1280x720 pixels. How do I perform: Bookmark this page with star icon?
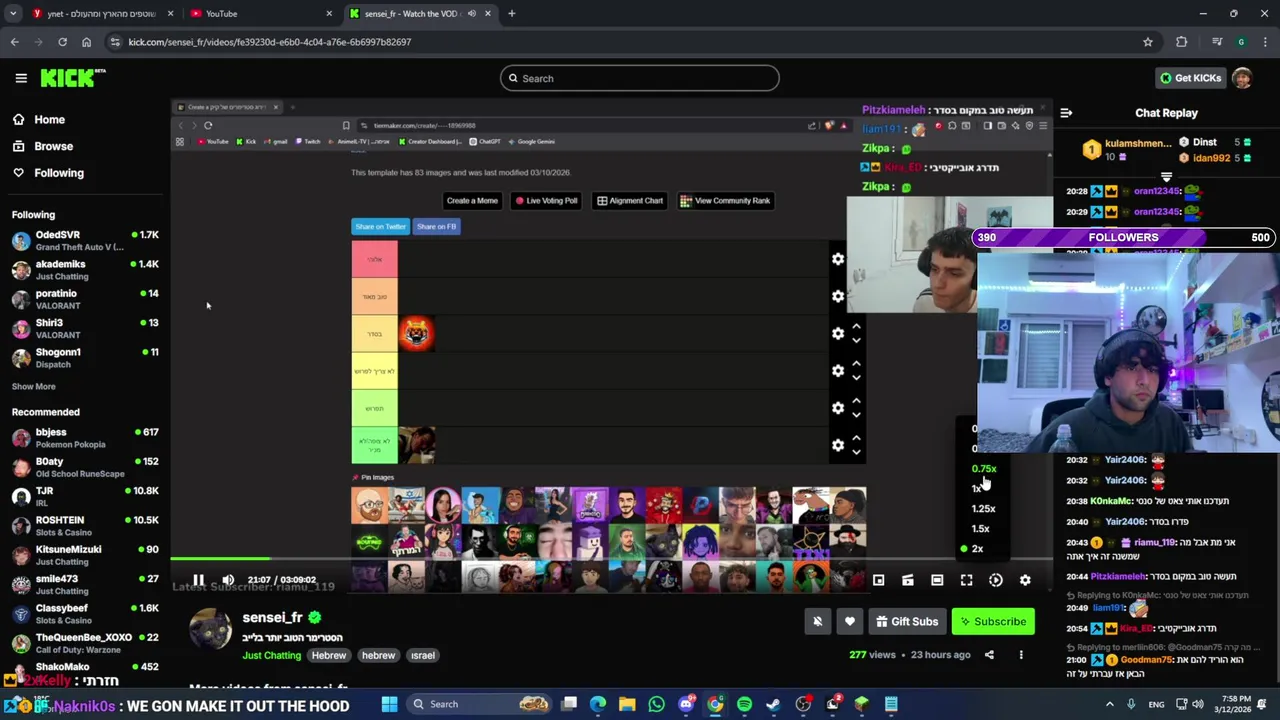(1148, 42)
